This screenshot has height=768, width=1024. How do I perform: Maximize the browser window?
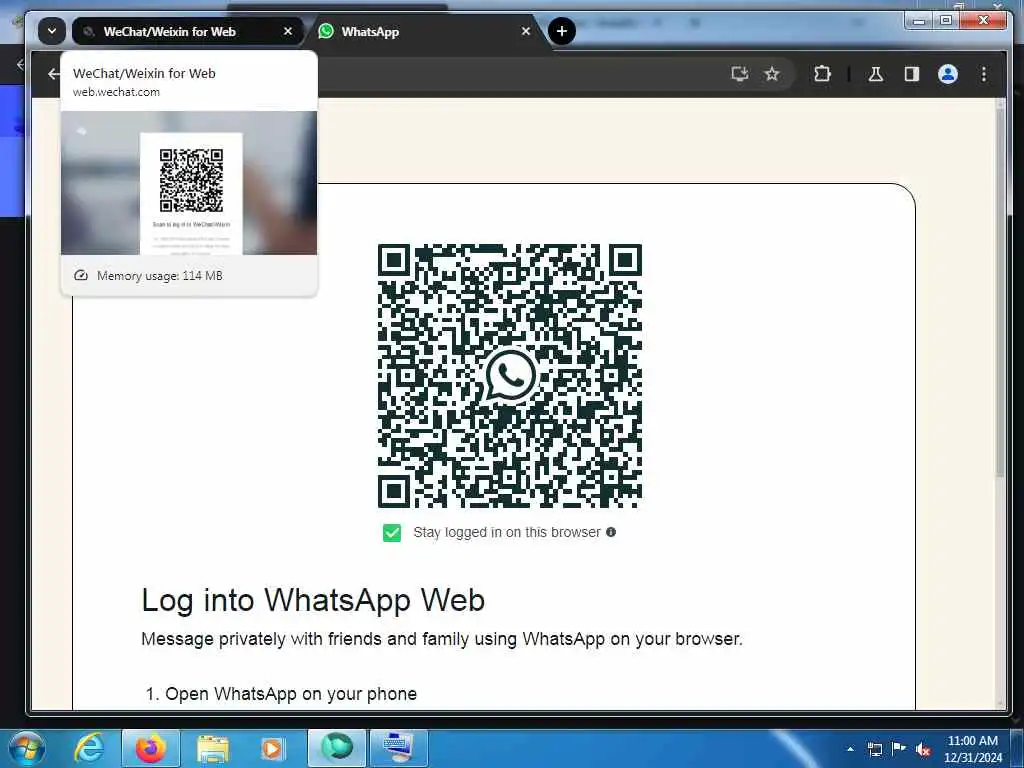pos(945,21)
